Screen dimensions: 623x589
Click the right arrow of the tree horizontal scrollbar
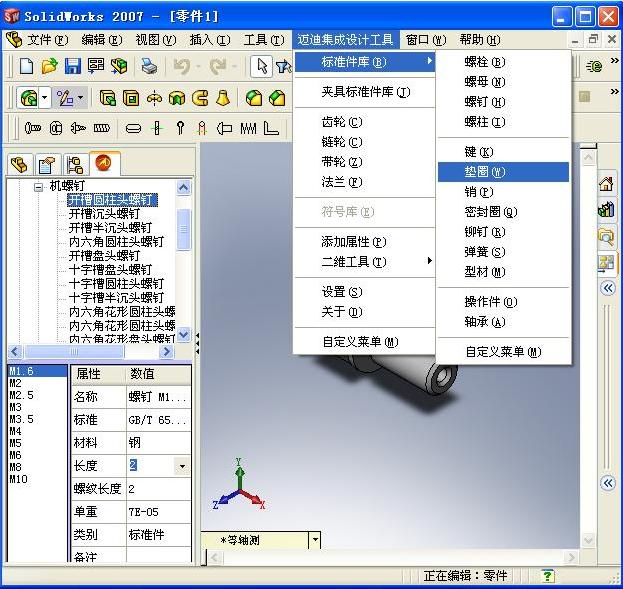pos(167,352)
